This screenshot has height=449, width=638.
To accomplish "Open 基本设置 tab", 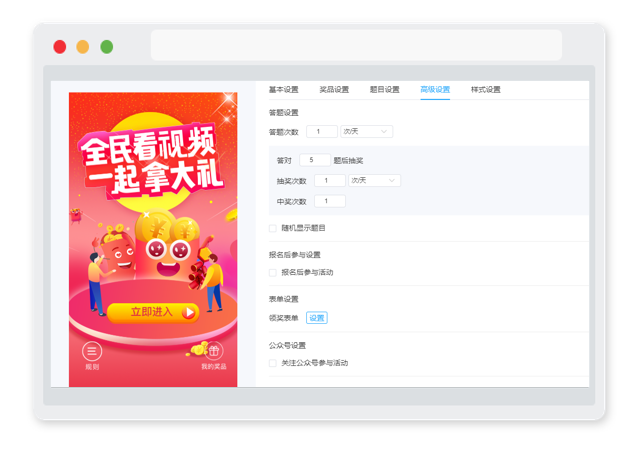I will pos(284,90).
